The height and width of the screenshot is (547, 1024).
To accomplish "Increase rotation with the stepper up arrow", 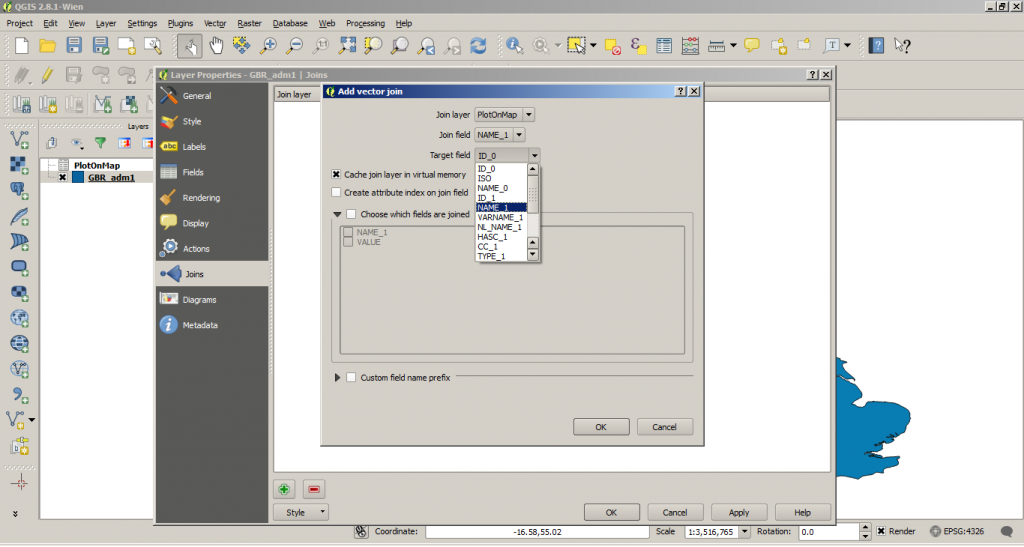I will 865,527.
